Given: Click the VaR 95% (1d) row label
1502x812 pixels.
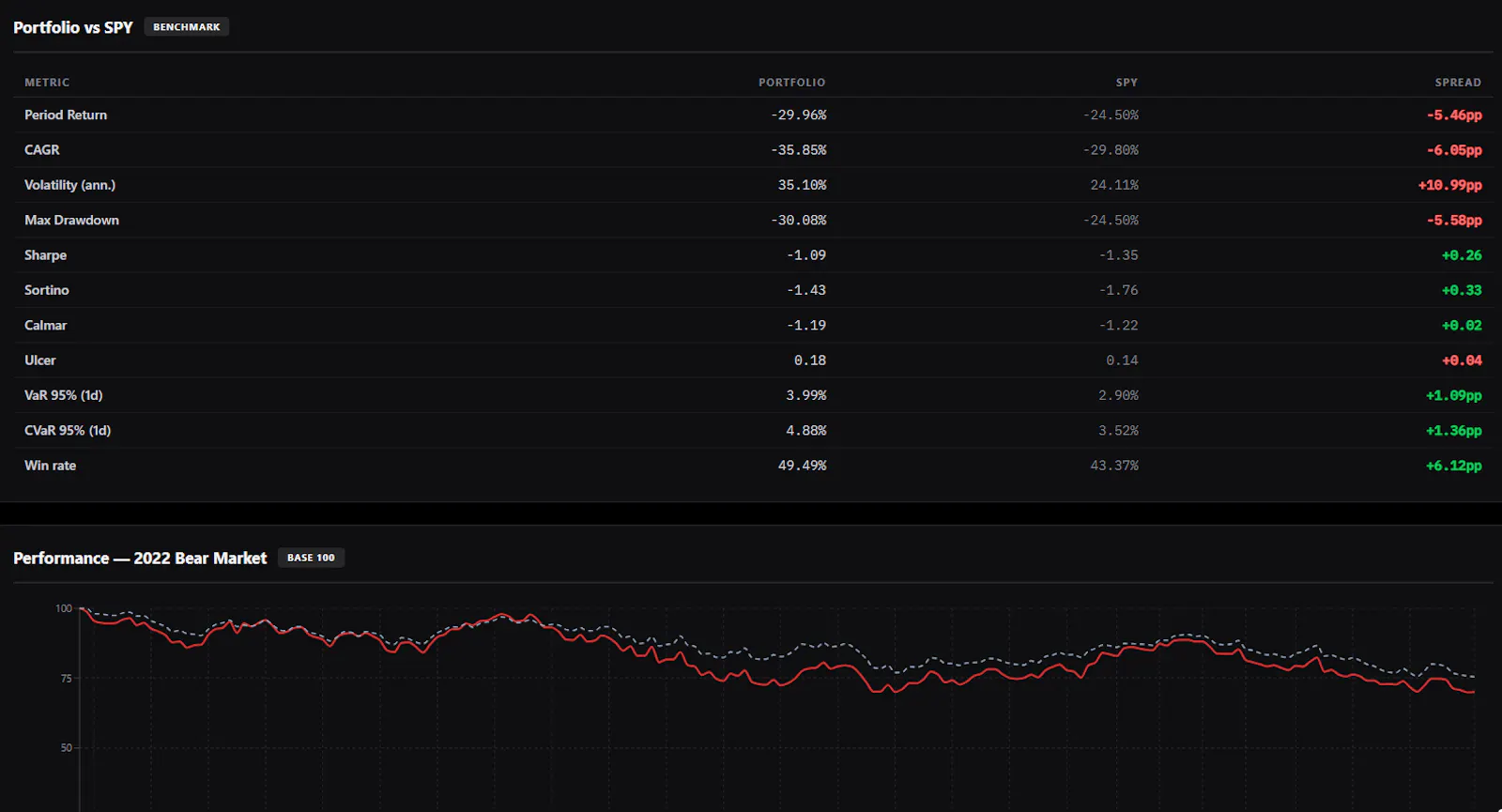Looking at the screenshot, I should pos(64,395).
